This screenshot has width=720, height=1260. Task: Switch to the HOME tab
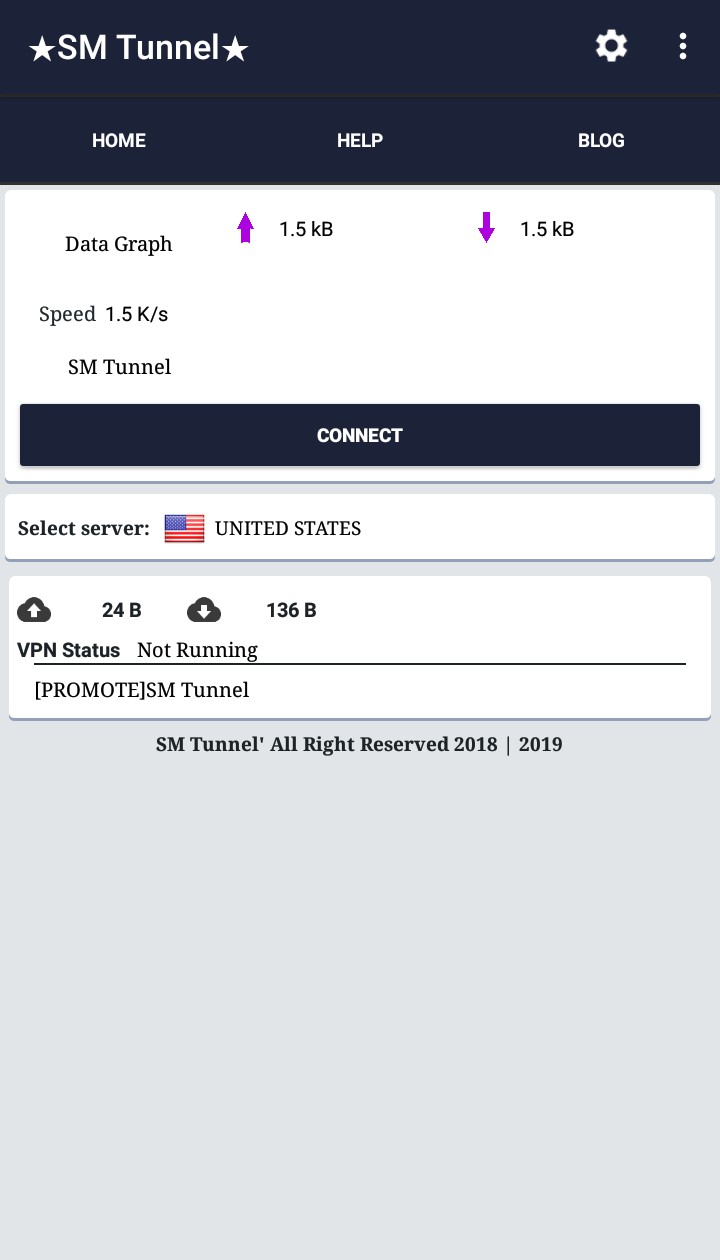tap(119, 141)
